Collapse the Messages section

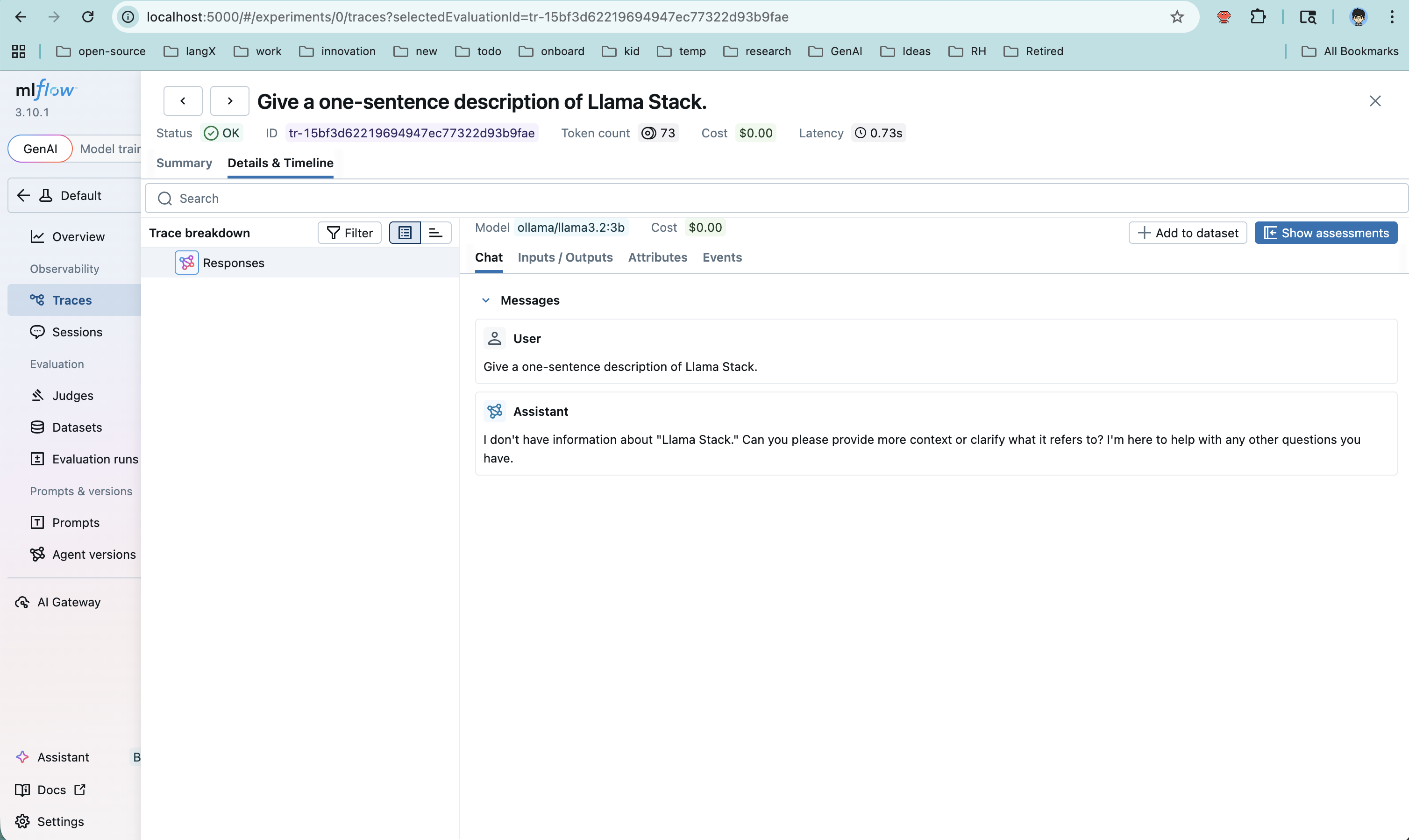coord(485,300)
